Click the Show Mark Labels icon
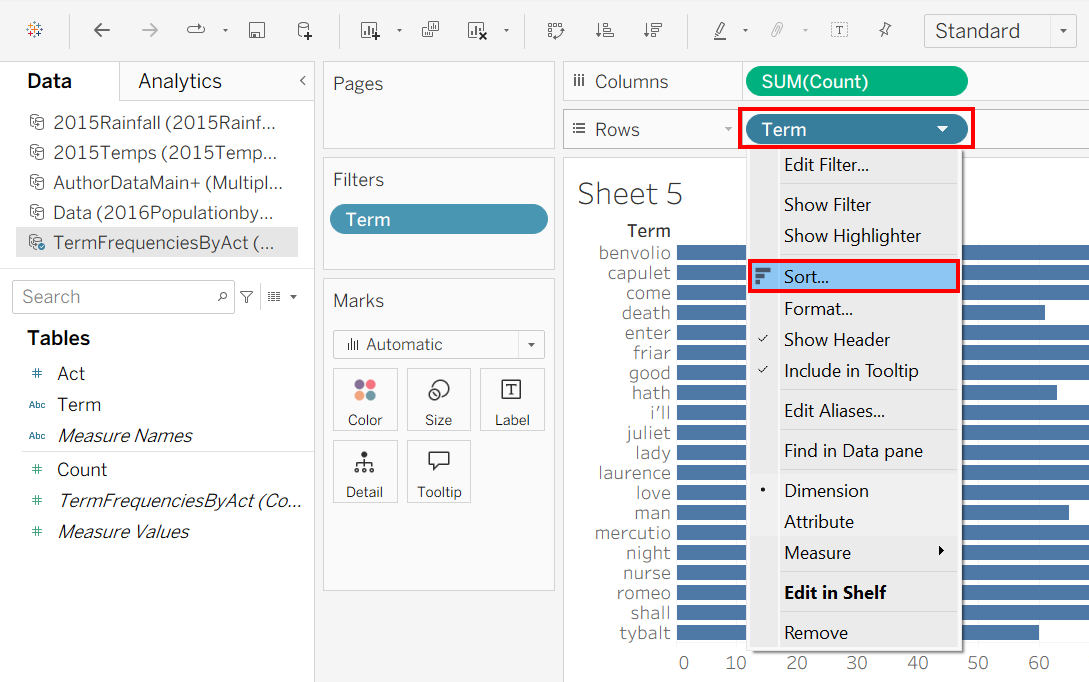Viewport: 1089px width, 682px height. click(840, 30)
